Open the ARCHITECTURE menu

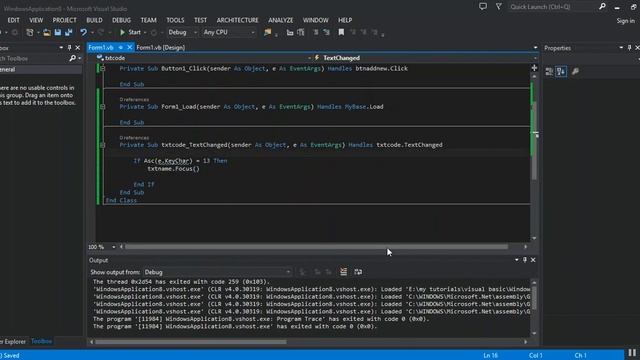(x=237, y=20)
